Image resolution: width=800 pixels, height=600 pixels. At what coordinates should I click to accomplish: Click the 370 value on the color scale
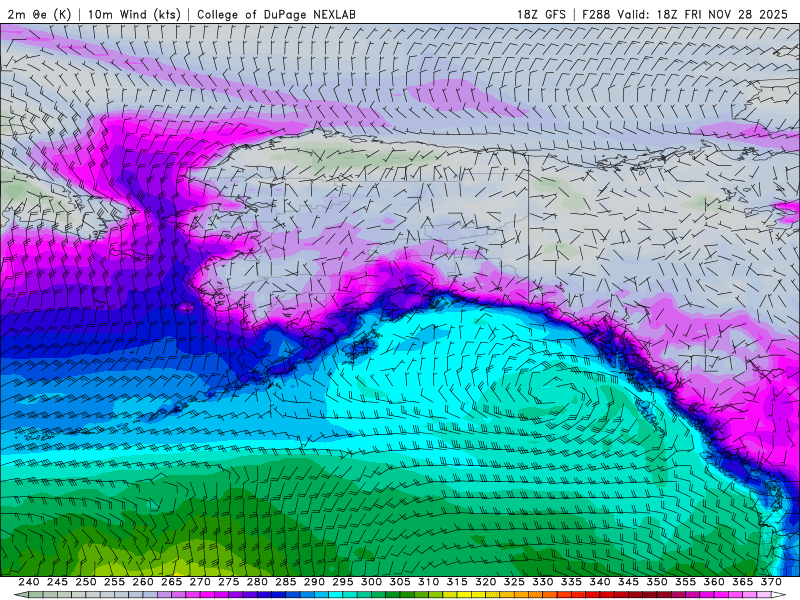771,582
